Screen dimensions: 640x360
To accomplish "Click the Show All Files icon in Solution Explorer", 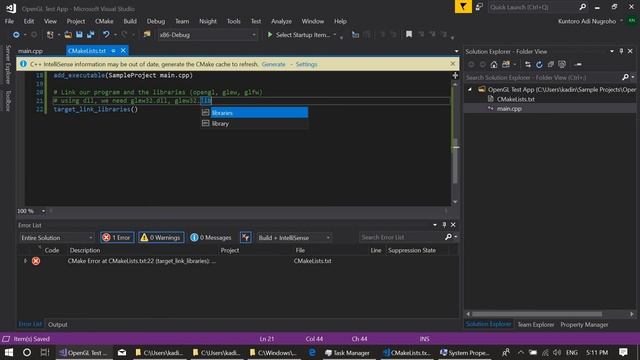I will [x=562, y=64].
